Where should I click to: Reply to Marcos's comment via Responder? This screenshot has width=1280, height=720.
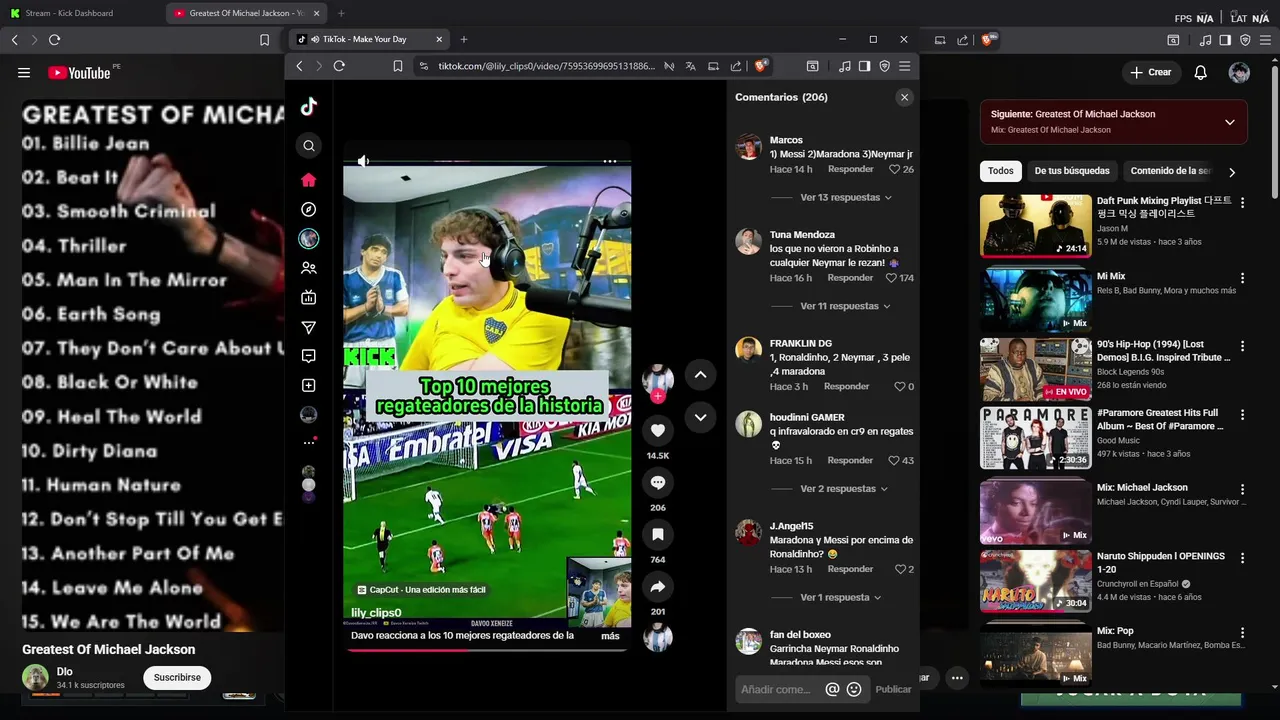tap(850, 170)
